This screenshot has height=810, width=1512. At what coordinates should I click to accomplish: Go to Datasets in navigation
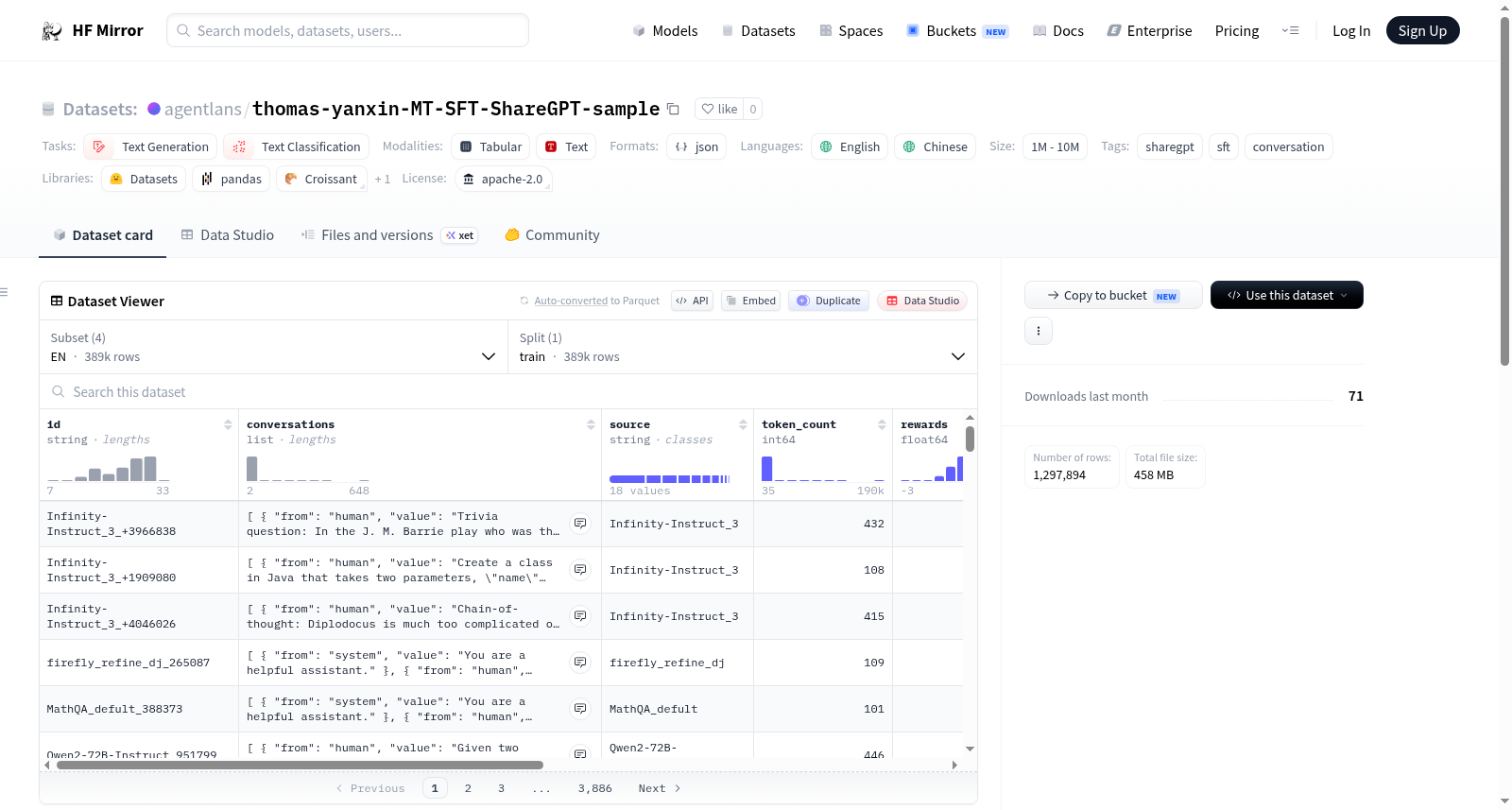(x=758, y=31)
